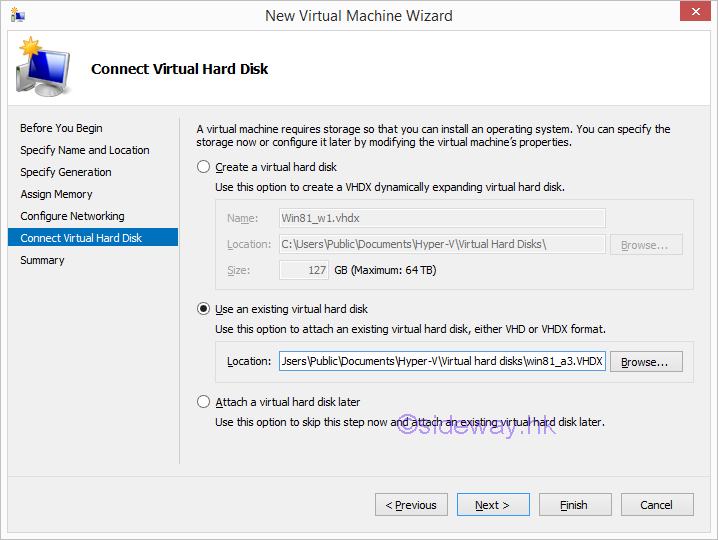Choose Attach a virtual hard disk later
The width and height of the screenshot is (718, 540).
[x=204, y=402]
